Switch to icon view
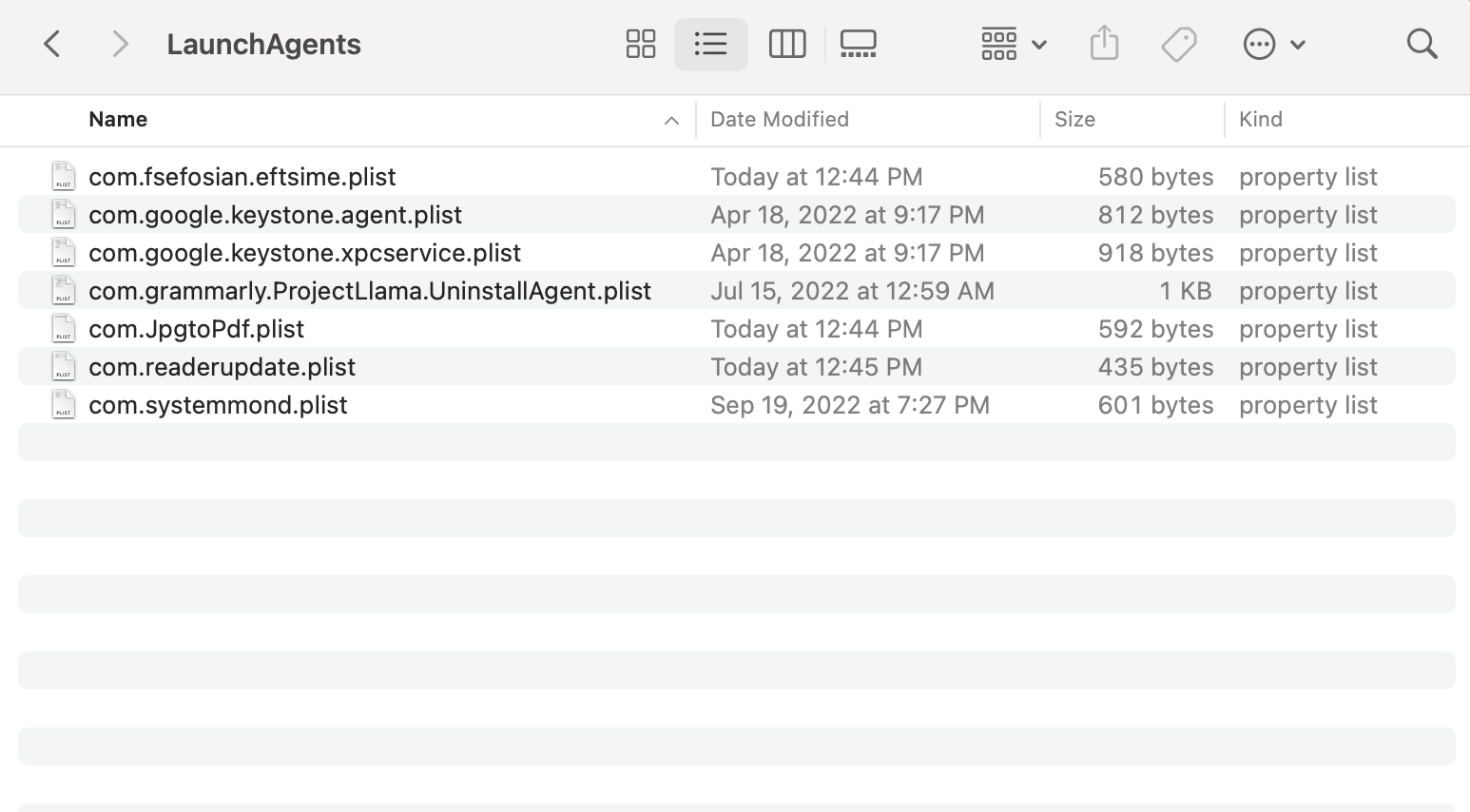The height and width of the screenshot is (812, 1470). click(x=641, y=44)
